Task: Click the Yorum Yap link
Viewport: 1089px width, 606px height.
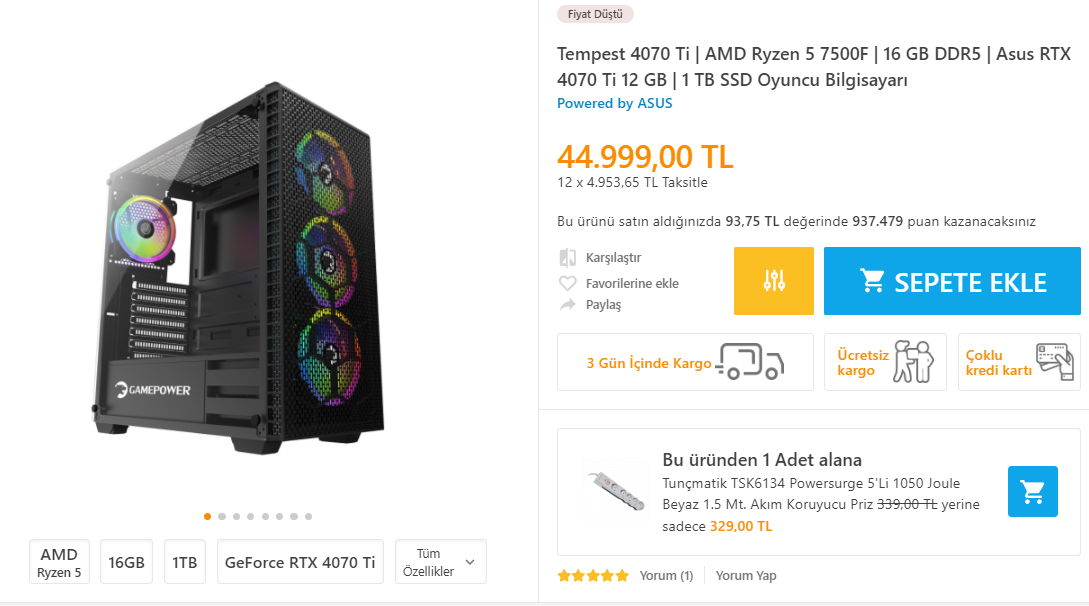Action: click(746, 576)
